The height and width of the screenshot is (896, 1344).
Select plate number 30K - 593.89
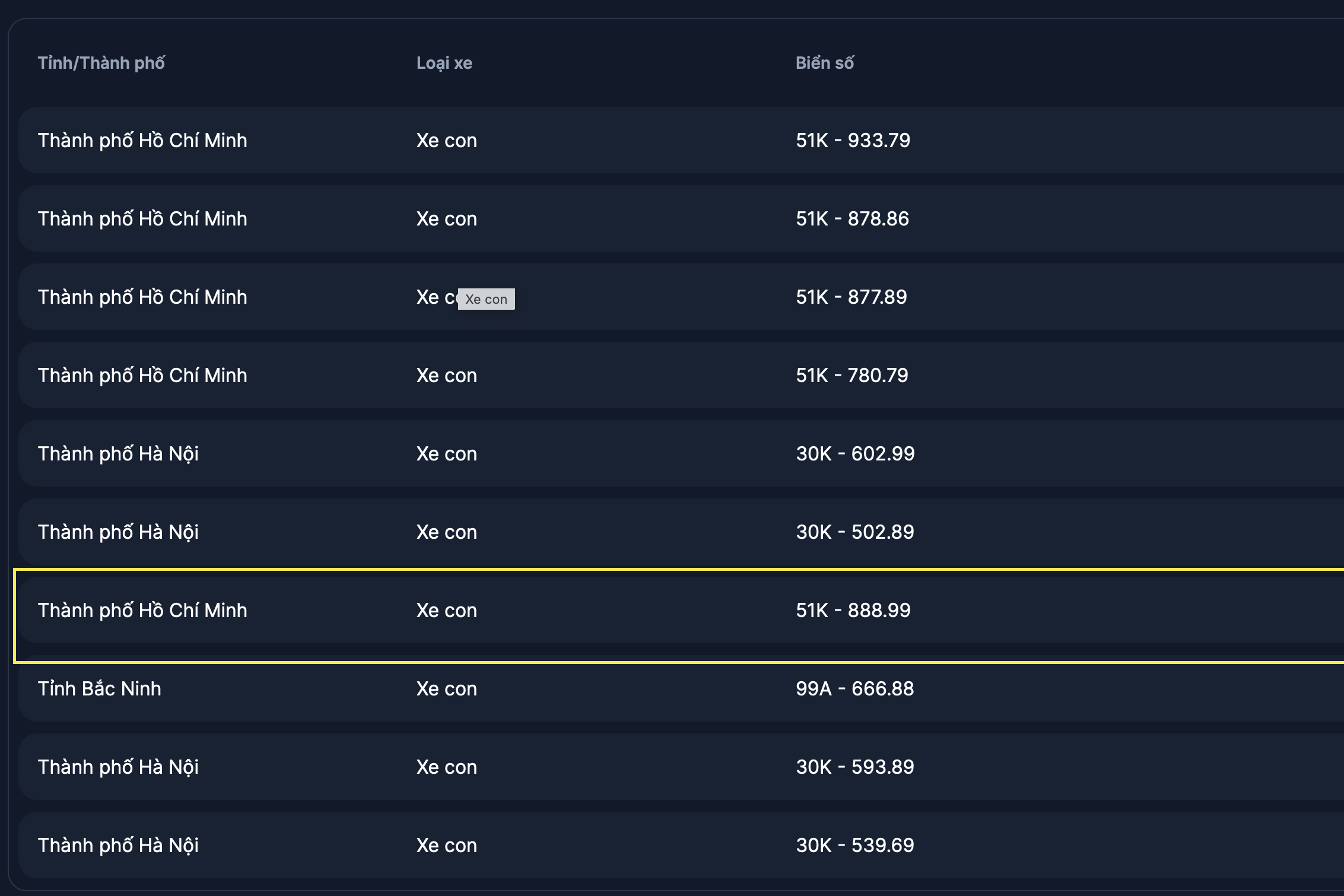click(x=854, y=767)
